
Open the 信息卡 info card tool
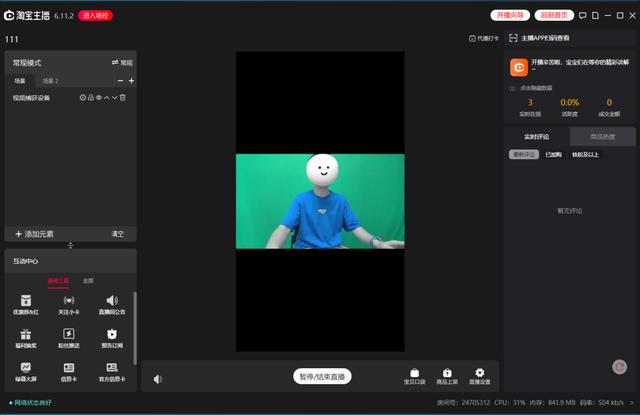(69, 372)
